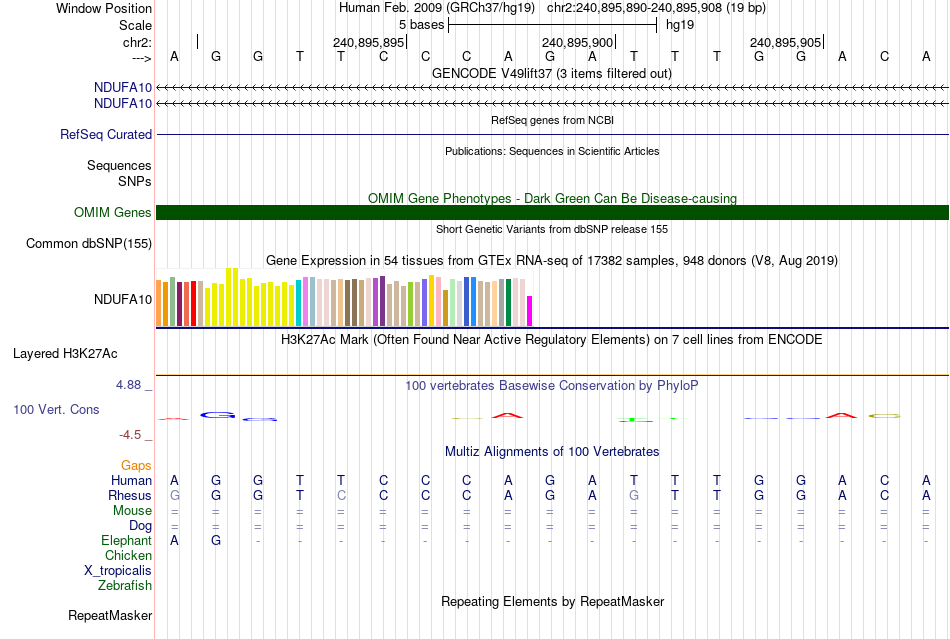Open 100 vertebrates Basewise Conservation by PhyloP
The image size is (950, 639).
(x=551, y=385)
